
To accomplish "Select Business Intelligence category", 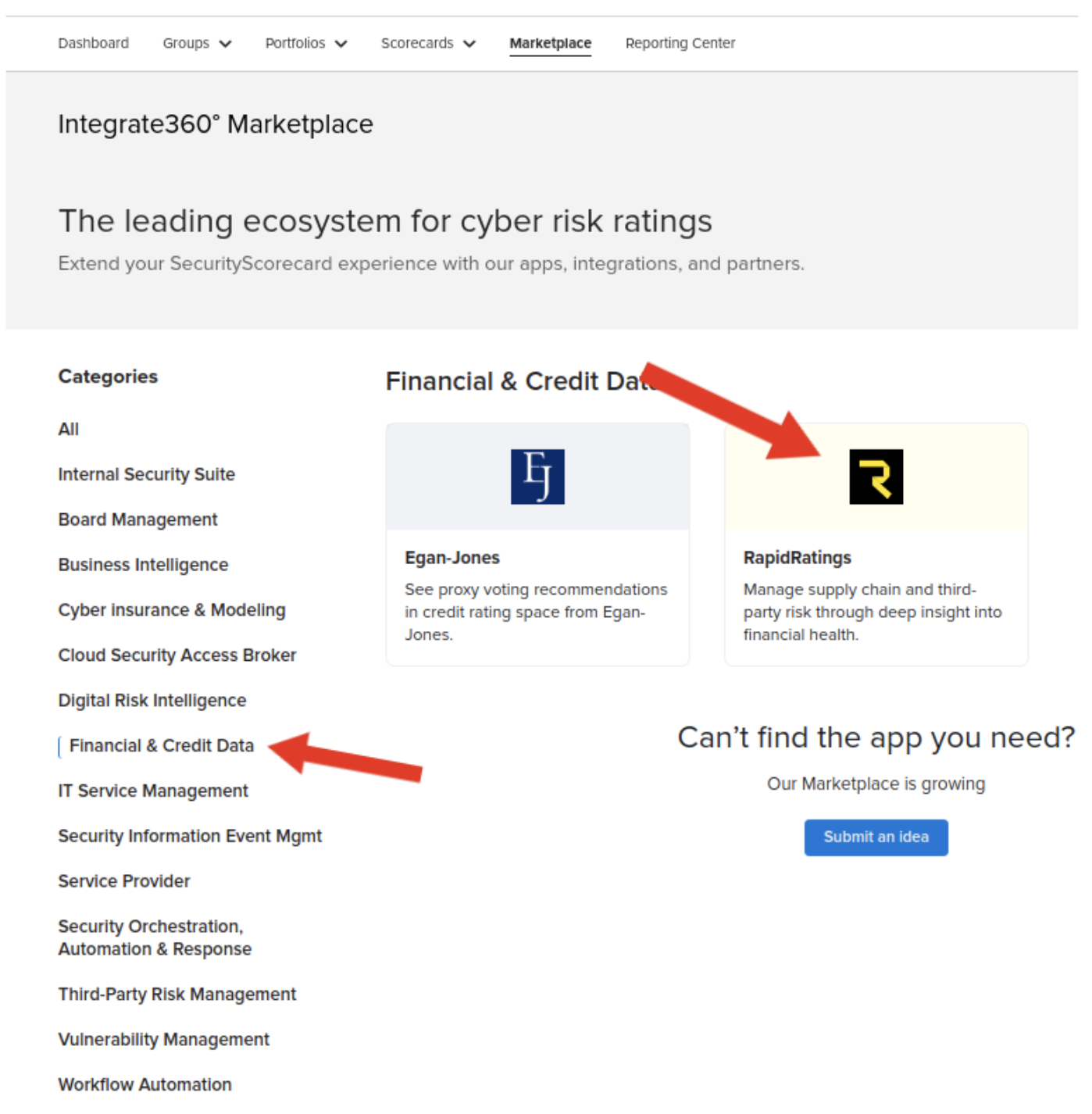I will point(143,565).
